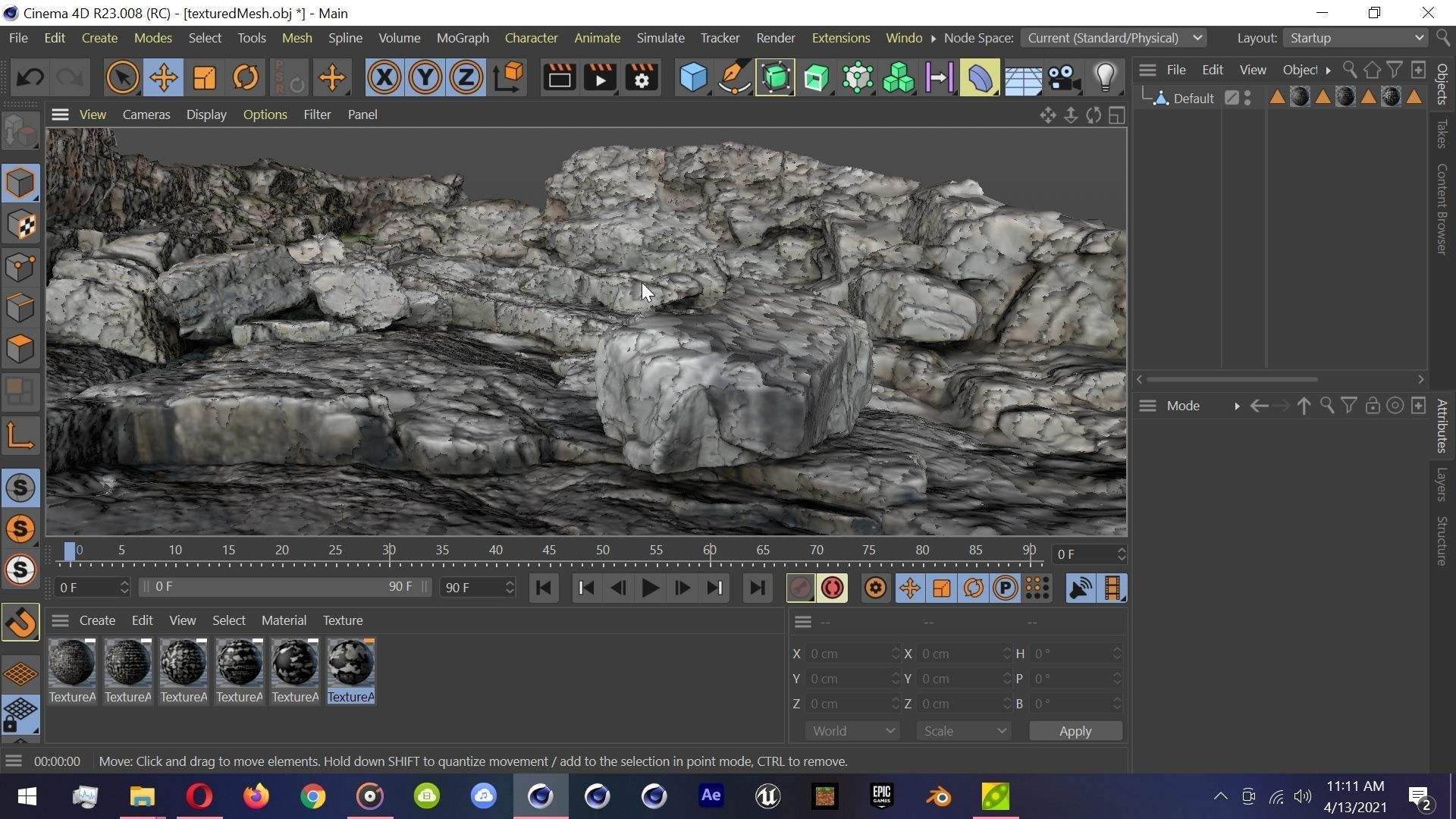Toggle Y axis lock
Screen dimensions: 1456x819
425,77
